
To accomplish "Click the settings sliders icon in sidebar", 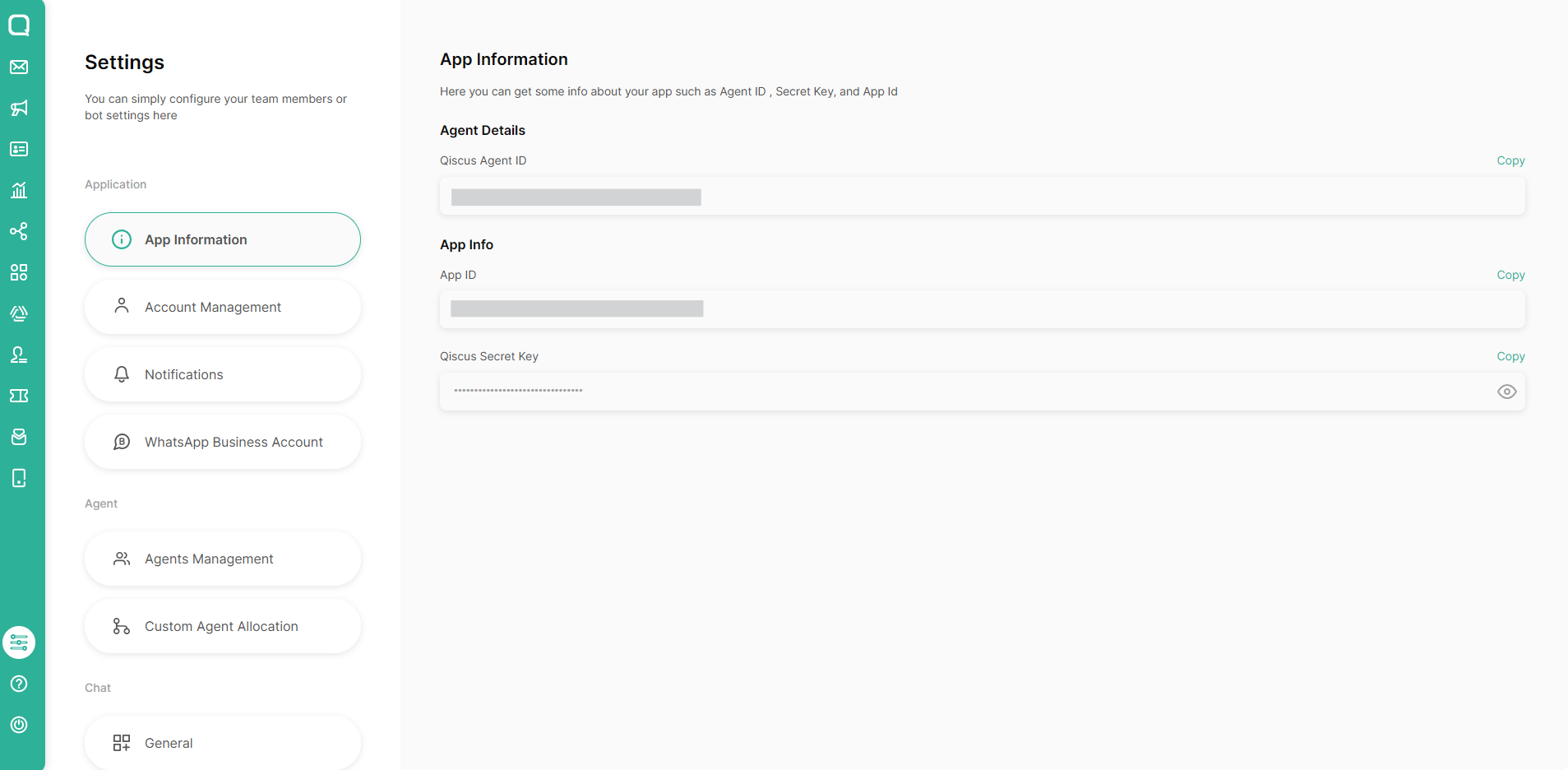I will tap(19, 642).
